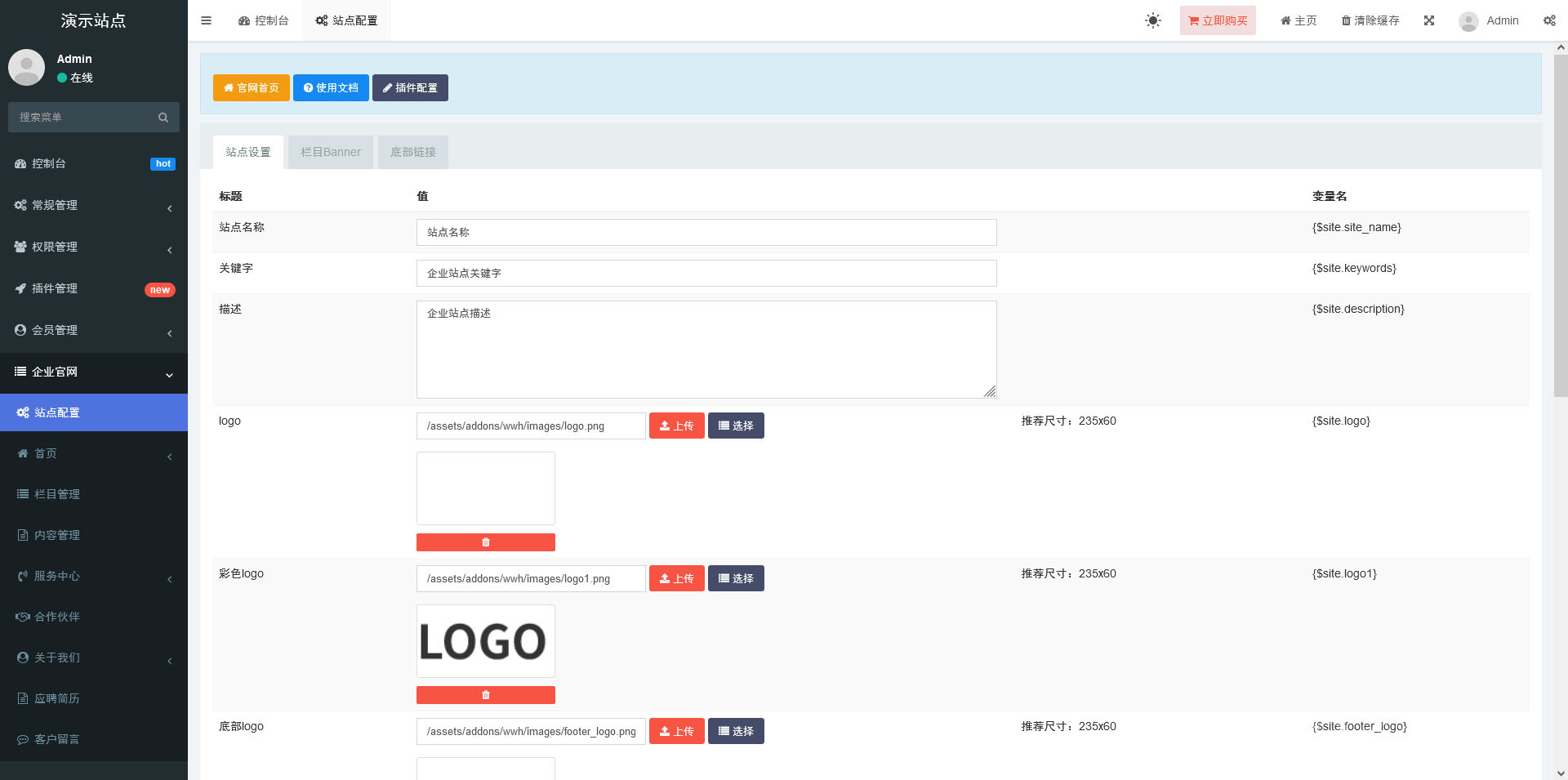The height and width of the screenshot is (780, 1568).
Task: Delete the logo image with trash button
Action: [x=485, y=542]
